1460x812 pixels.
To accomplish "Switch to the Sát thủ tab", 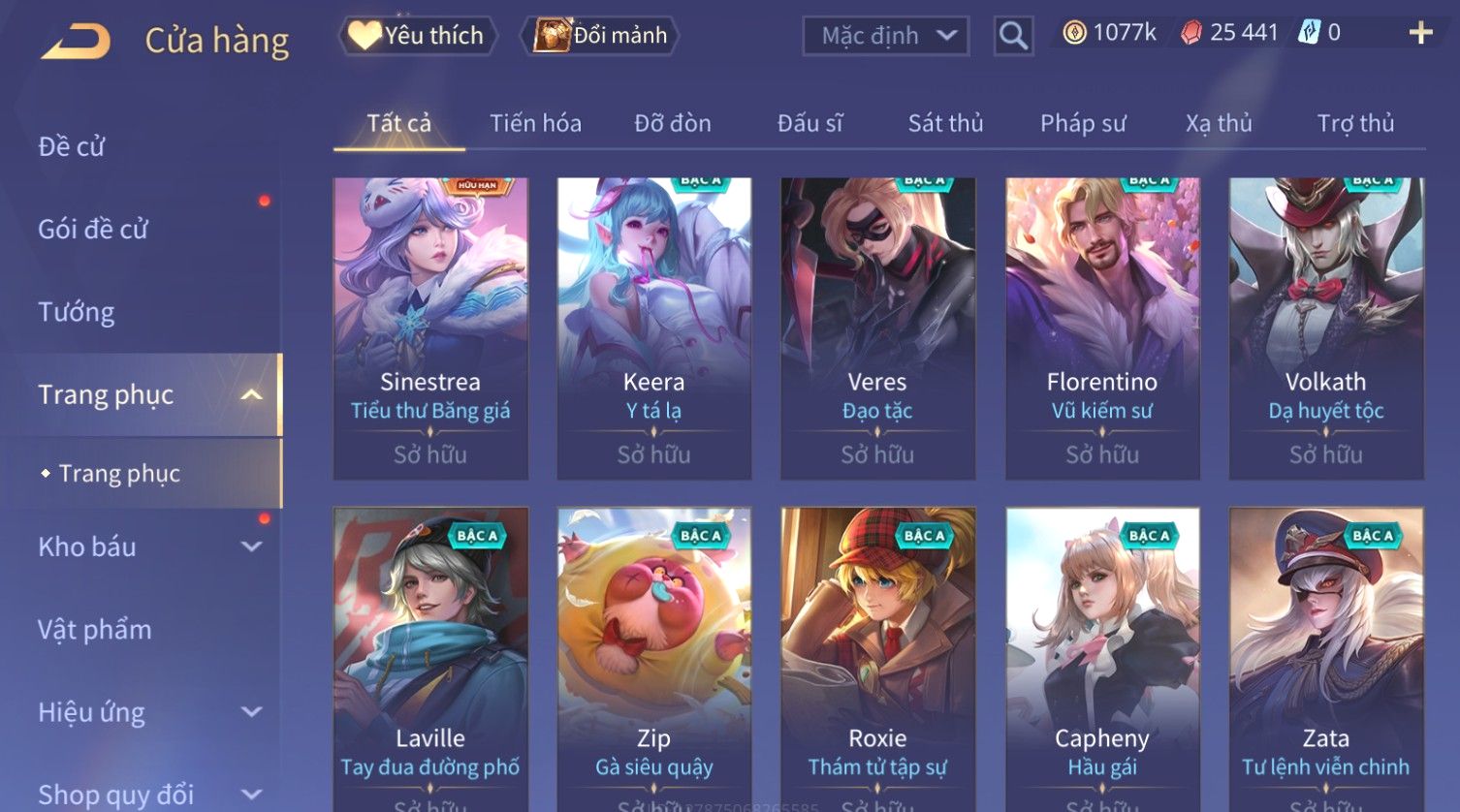I will click(x=945, y=123).
